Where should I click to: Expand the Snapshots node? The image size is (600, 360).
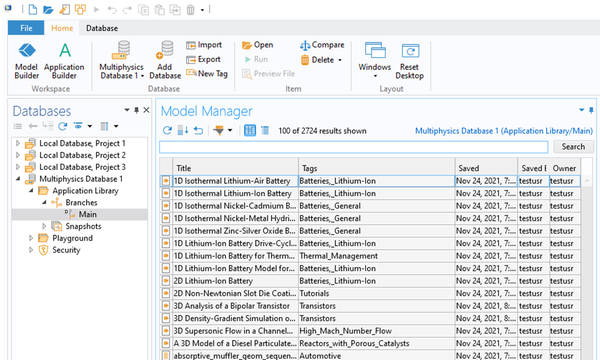pyautogui.click(x=44, y=226)
